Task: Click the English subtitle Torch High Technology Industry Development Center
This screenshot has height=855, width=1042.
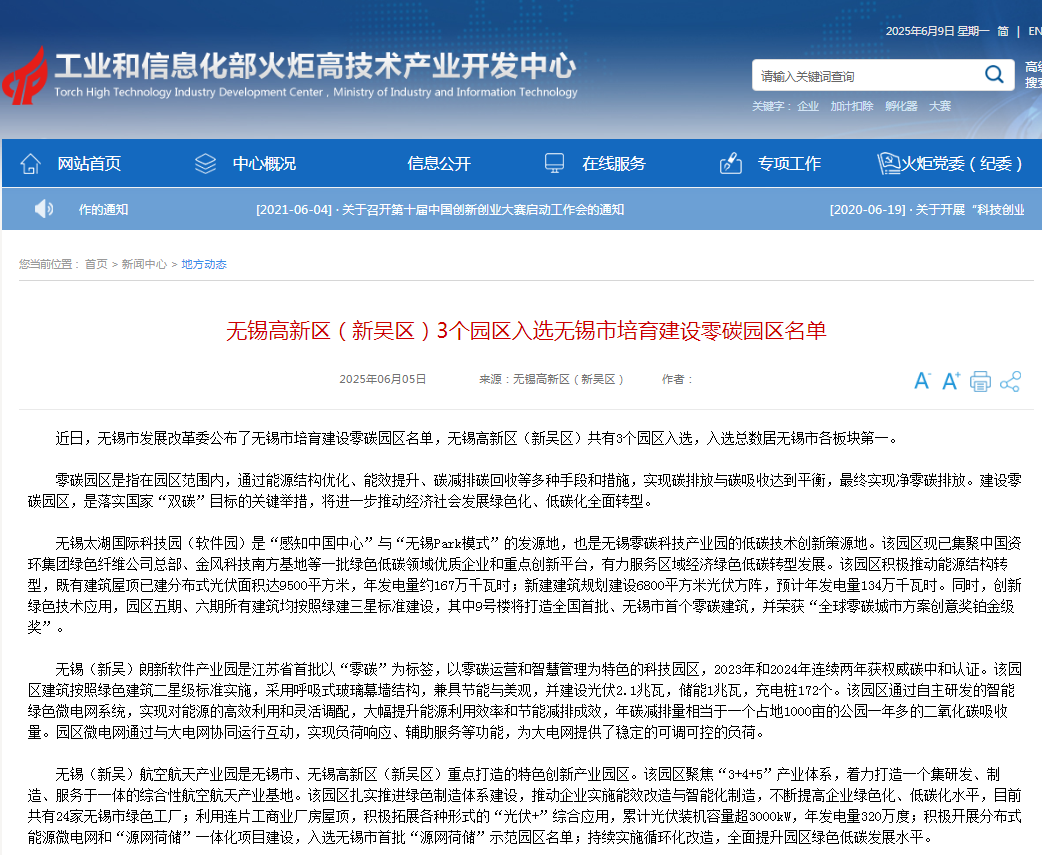Action: (316, 92)
